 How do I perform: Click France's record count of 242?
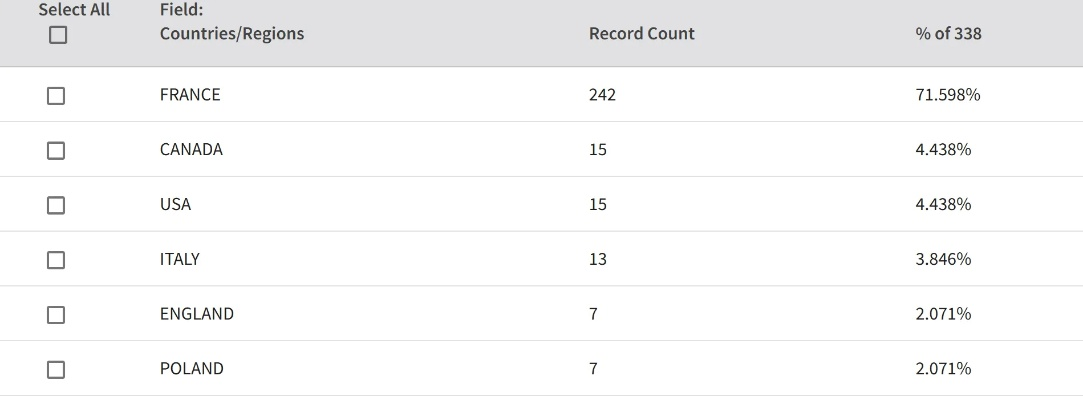click(602, 95)
